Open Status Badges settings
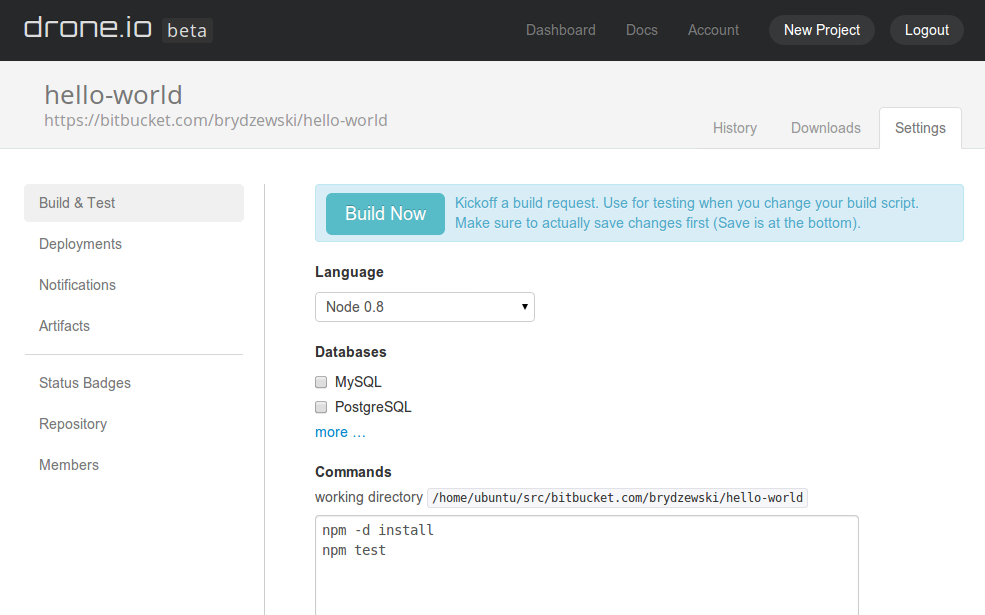 (x=85, y=383)
